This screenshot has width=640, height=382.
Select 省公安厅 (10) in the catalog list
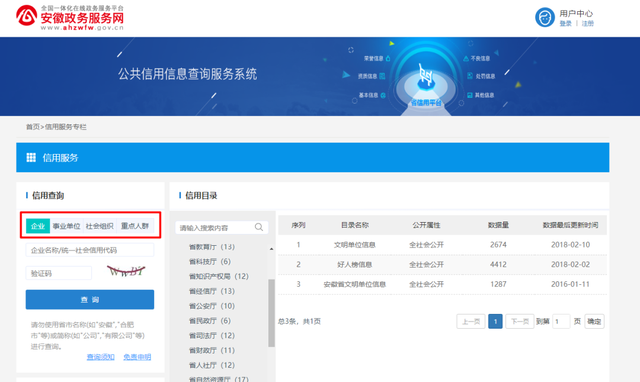point(212,306)
